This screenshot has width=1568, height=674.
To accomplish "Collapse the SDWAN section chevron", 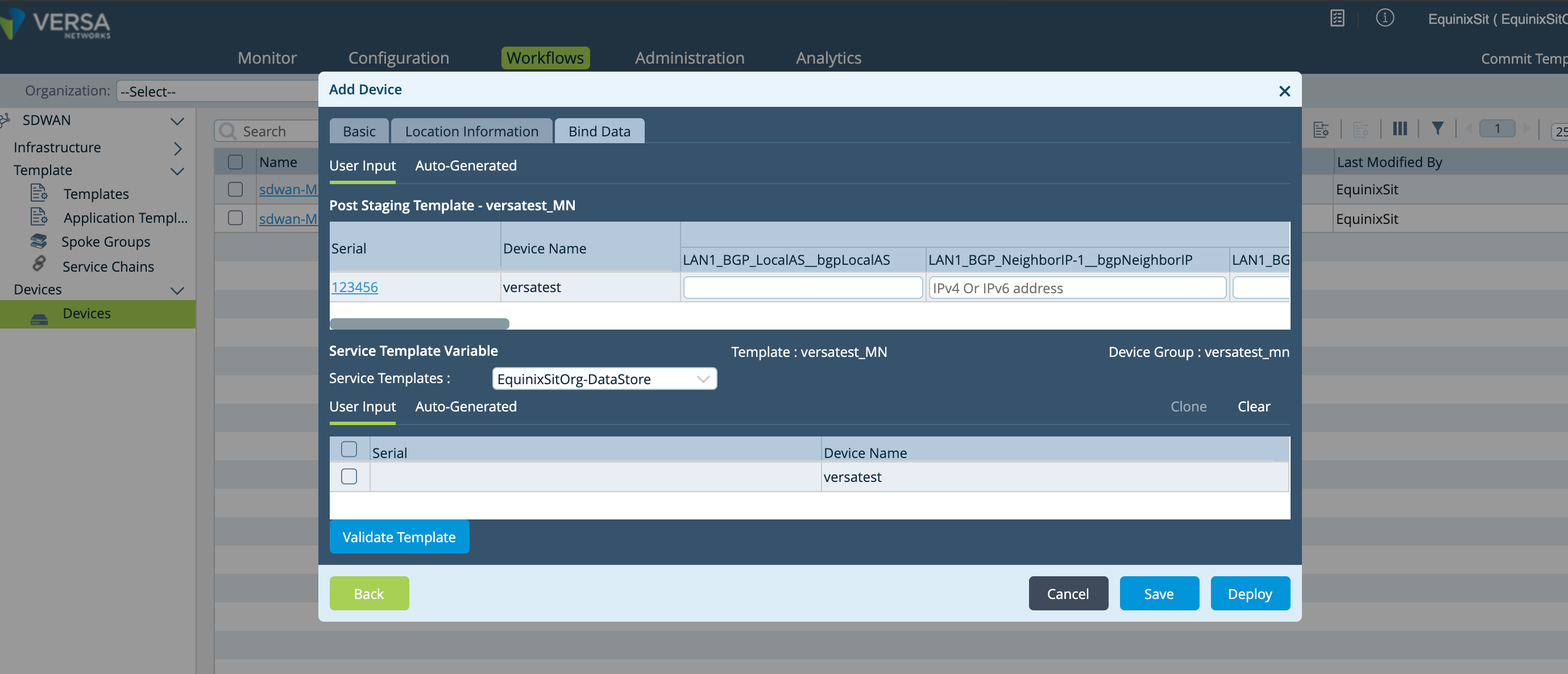I will [x=177, y=121].
